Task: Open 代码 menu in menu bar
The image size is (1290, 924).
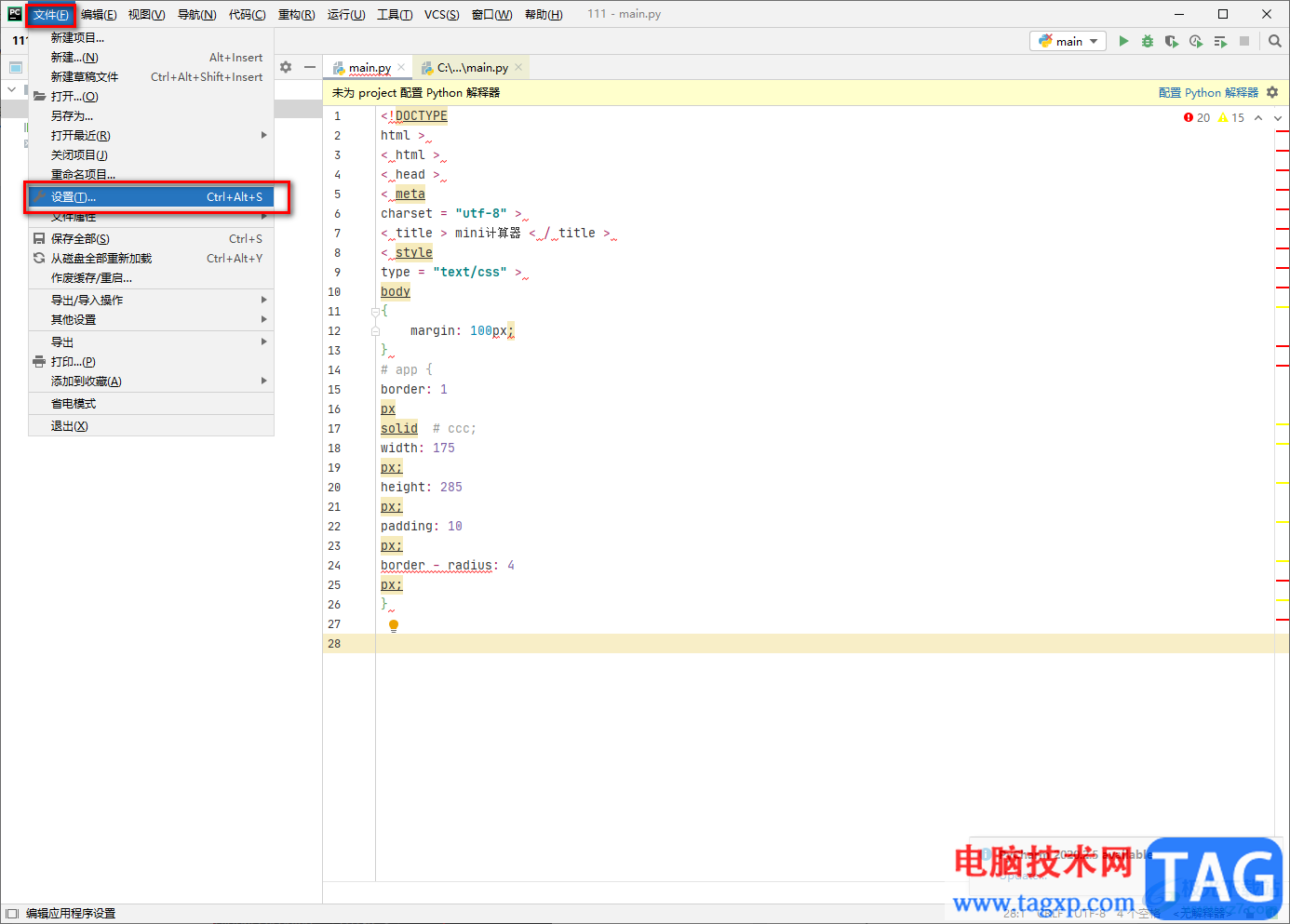Action: [247, 14]
